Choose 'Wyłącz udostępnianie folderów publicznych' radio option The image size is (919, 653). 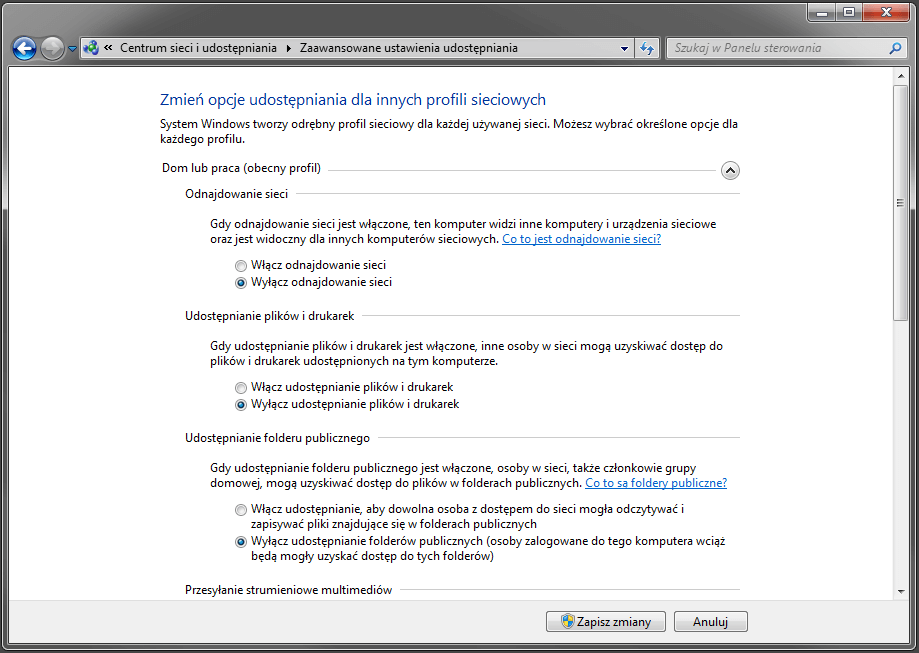240,541
